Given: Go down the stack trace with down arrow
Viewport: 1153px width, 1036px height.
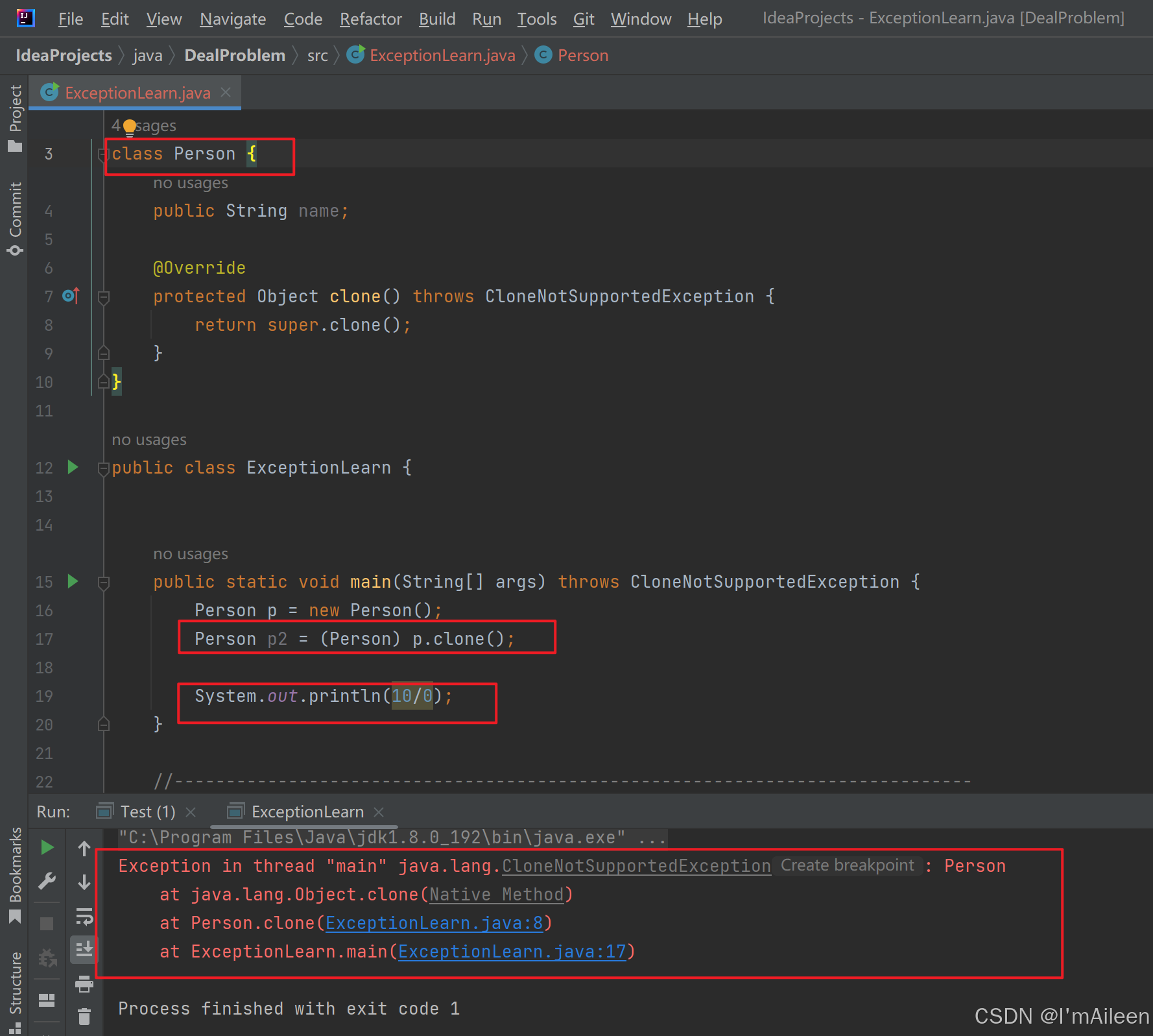Looking at the screenshot, I should 84,882.
